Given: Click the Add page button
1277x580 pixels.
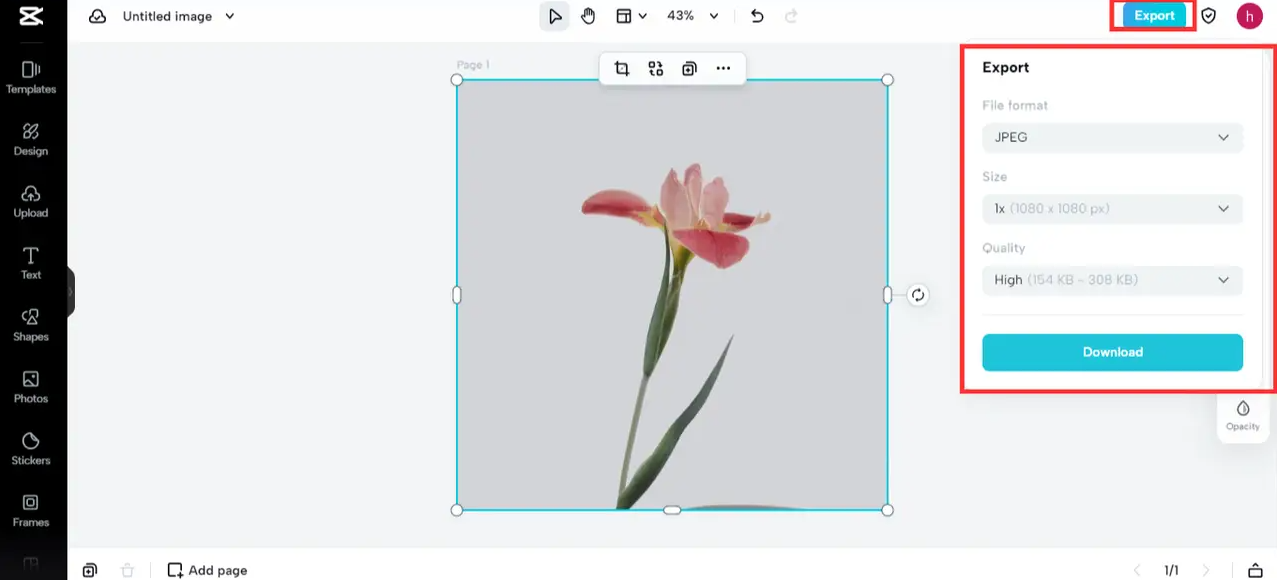Looking at the screenshot, I should pos(207,570).
